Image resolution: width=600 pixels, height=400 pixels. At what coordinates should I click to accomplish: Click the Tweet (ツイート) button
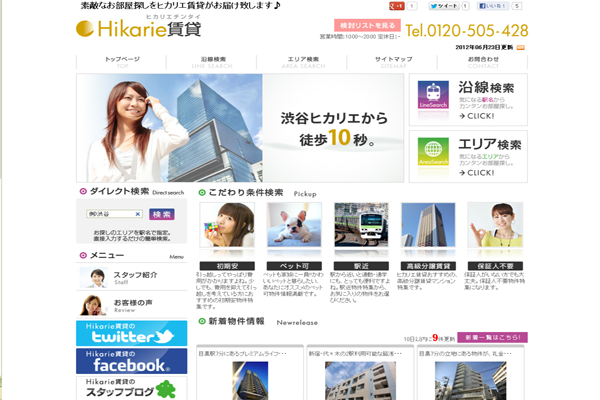[442, 6]
